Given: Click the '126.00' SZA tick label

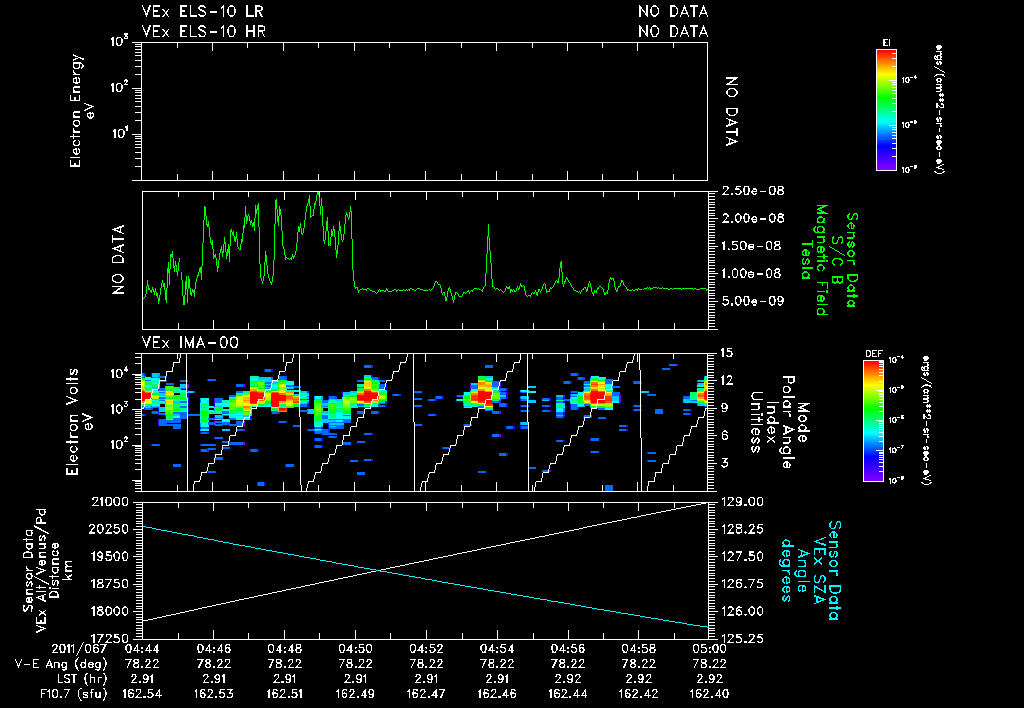Looking at the screenshot, I should pyautogui.click(x=743, y=611).
